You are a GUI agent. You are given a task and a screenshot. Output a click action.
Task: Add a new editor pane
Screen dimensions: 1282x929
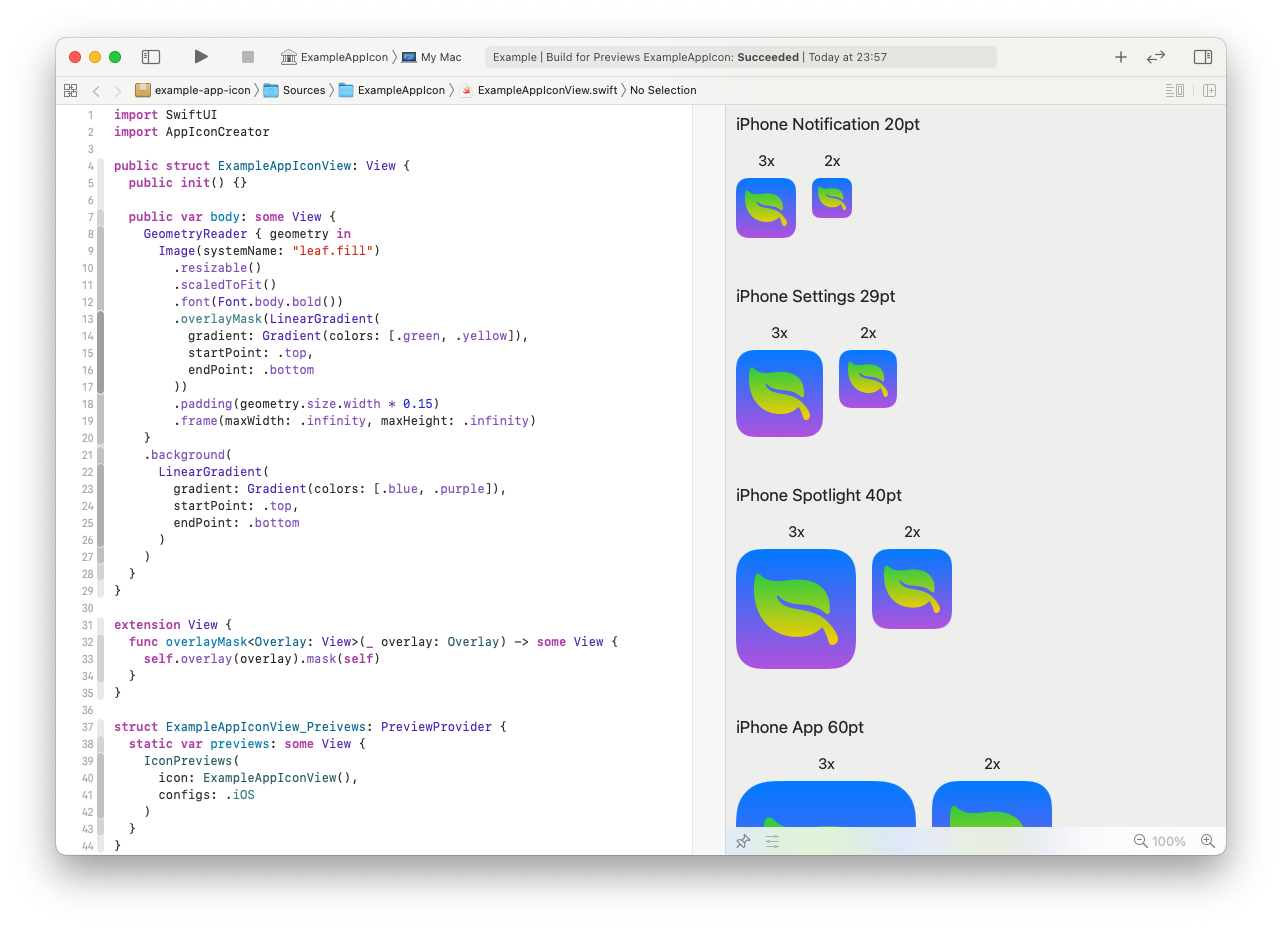[1209, 90]
